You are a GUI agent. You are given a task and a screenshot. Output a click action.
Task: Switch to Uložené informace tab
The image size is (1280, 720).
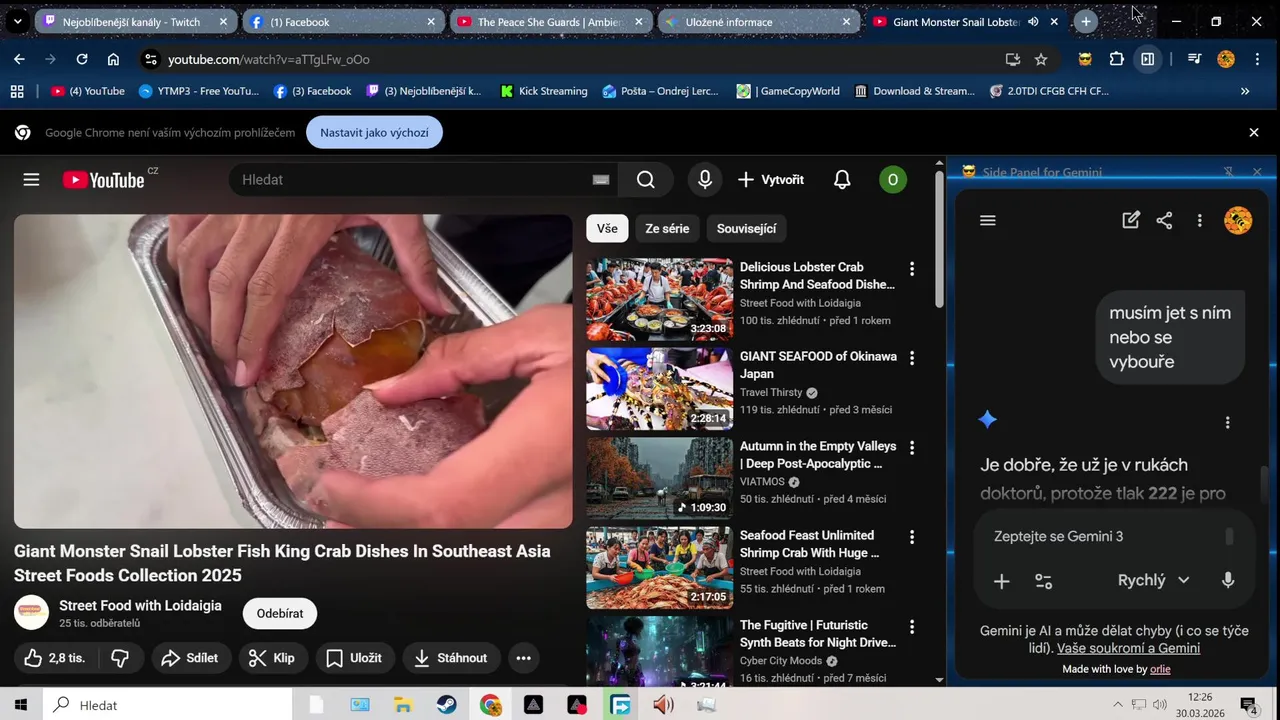[759, 21]
